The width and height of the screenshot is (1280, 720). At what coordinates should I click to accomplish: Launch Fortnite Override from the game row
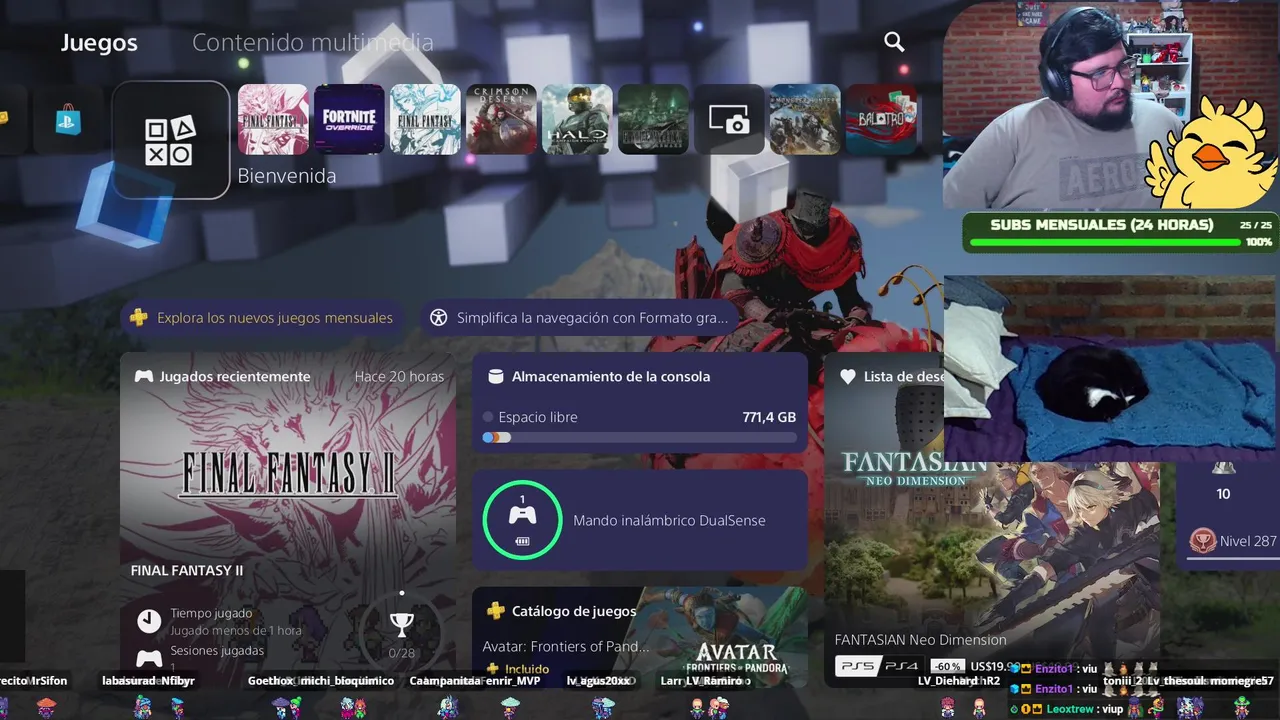pos(349,119)
